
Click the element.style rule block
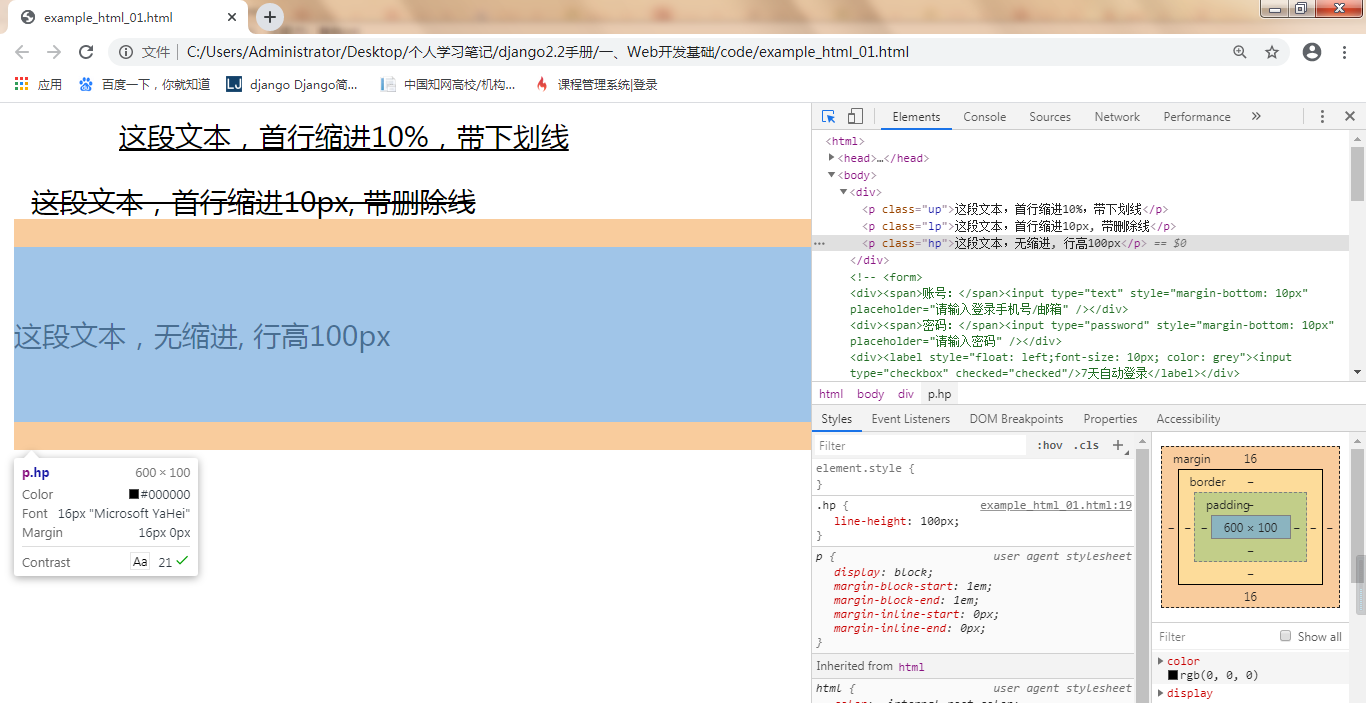pyautogui.click(x=972, y=476)
